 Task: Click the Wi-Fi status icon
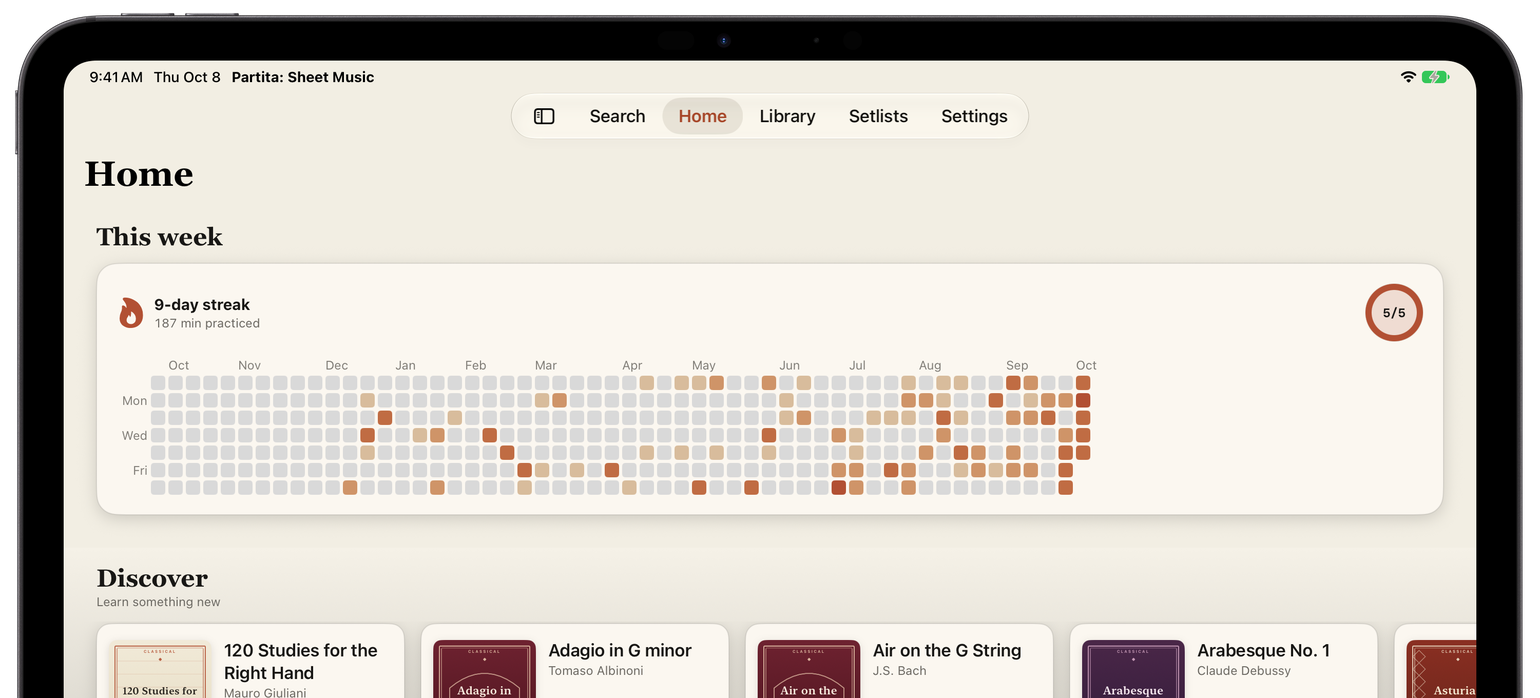[x=1408, y=77]
